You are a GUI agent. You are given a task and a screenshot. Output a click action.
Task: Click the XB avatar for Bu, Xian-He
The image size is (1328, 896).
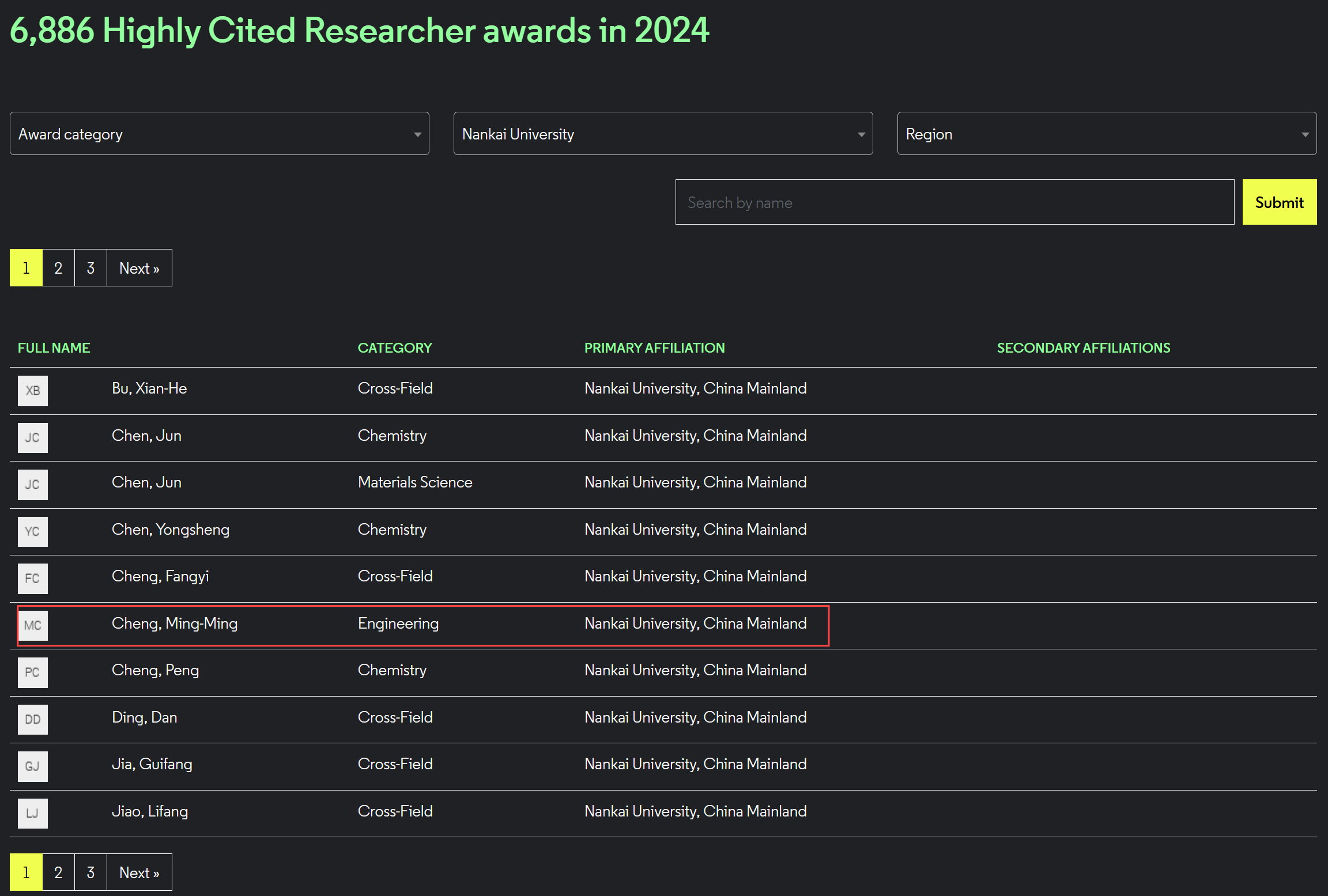(32, 391)
